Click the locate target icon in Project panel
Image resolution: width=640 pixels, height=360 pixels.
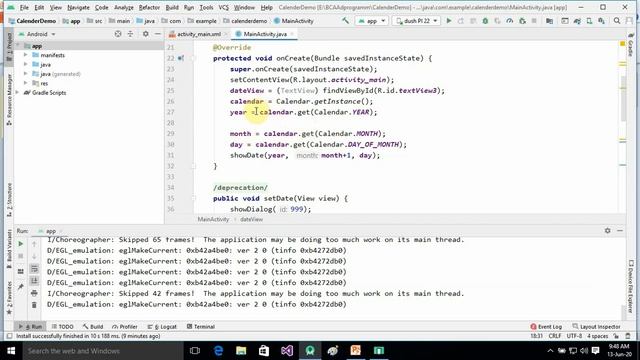tap(118, 34)
